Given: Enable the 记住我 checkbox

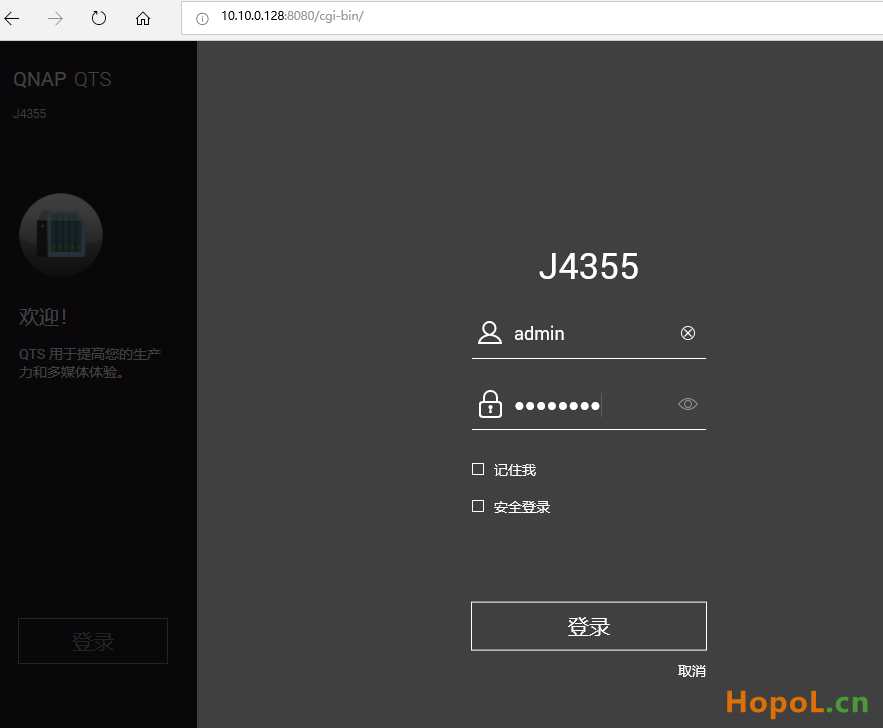Looking at the screenshot, I should [478, 469].
